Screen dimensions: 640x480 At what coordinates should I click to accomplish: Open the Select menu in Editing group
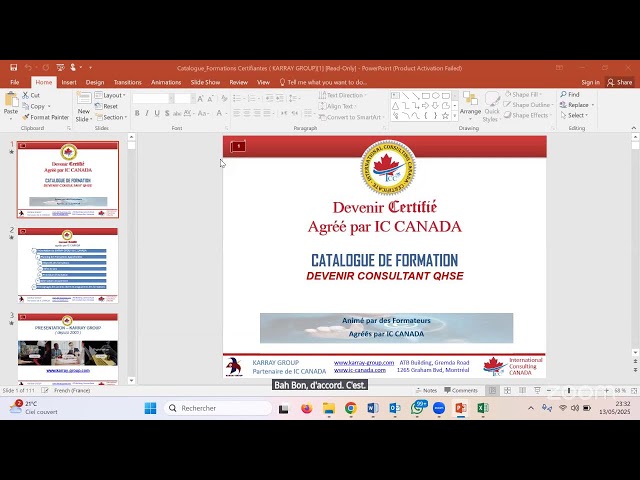tap(575, 116)
